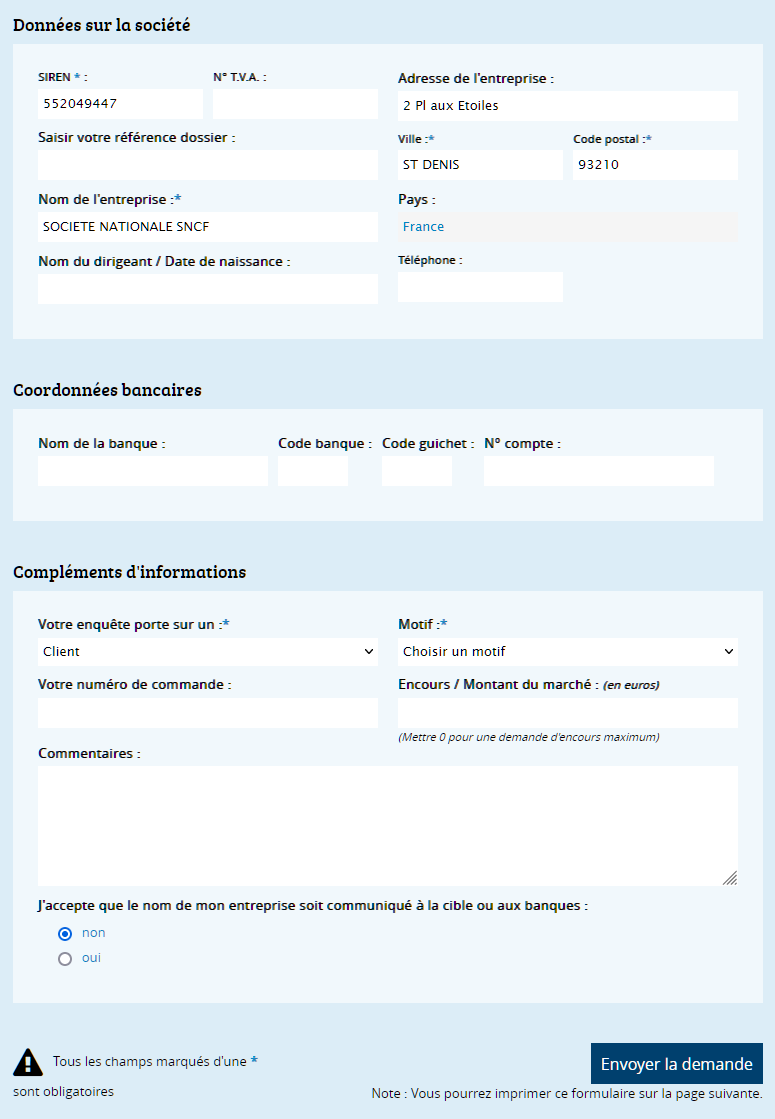Open the "Choisir un motif" dropdown
775x1119 pixels.
(568, 652)
